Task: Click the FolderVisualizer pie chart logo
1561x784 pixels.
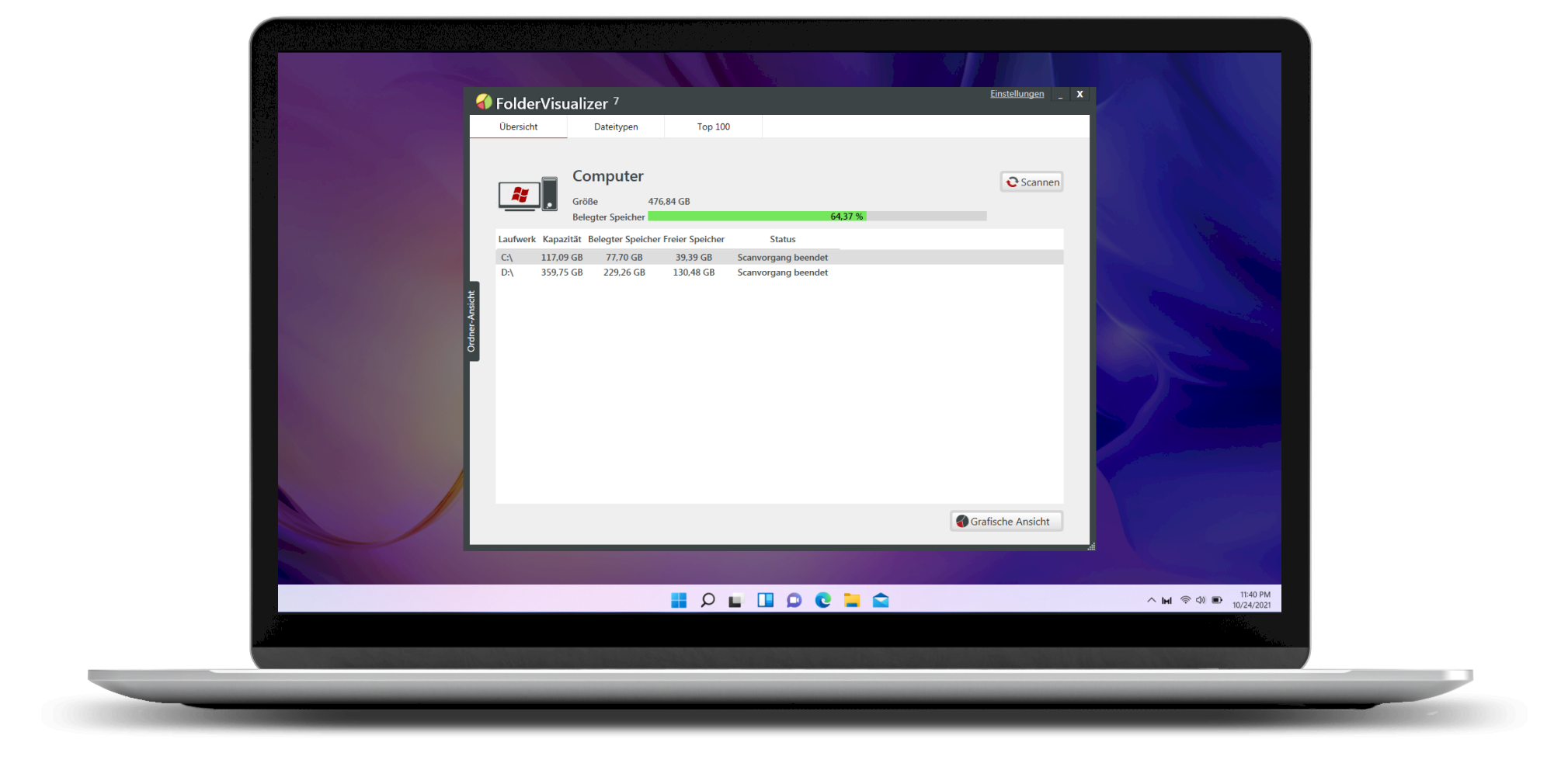Action: (484, 102)
